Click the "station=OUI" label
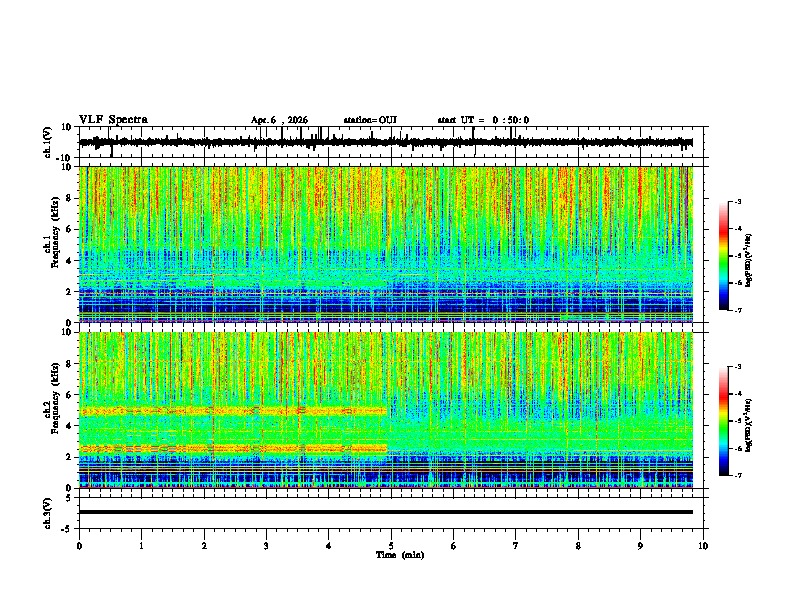Screen dimensions: 792x612 click(370, 120)
